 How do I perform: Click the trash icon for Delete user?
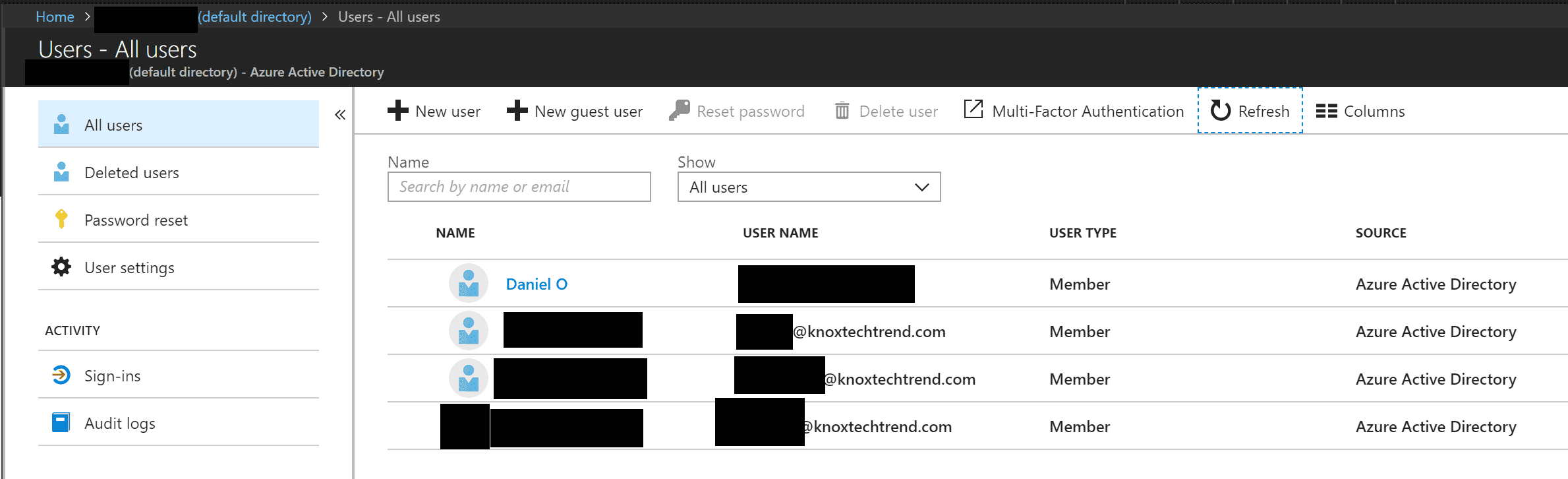[x=842, y=110]
